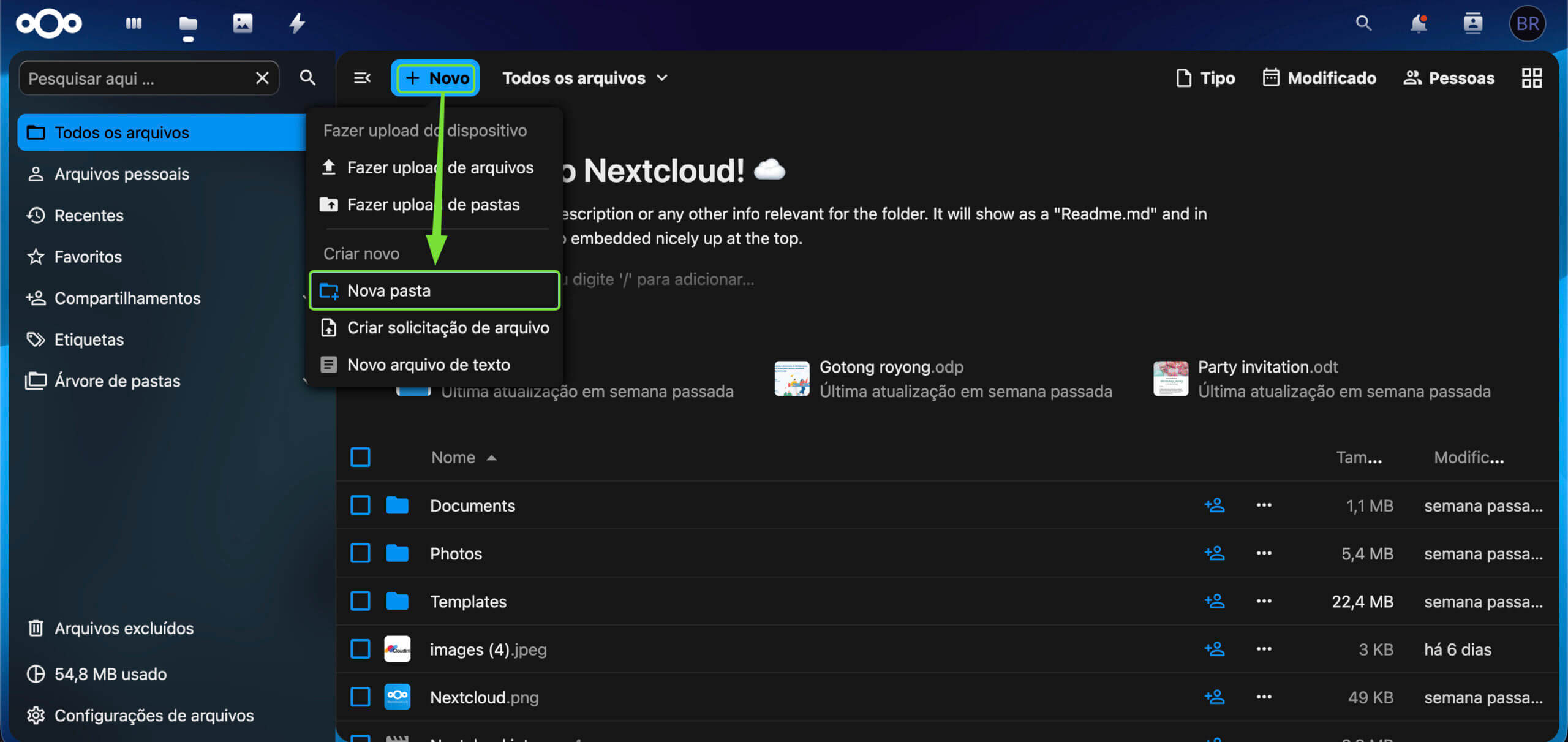Open the notifications bell
Image resolution: width=1568 pixels, height=742 pixels.
pos(1419,24)
